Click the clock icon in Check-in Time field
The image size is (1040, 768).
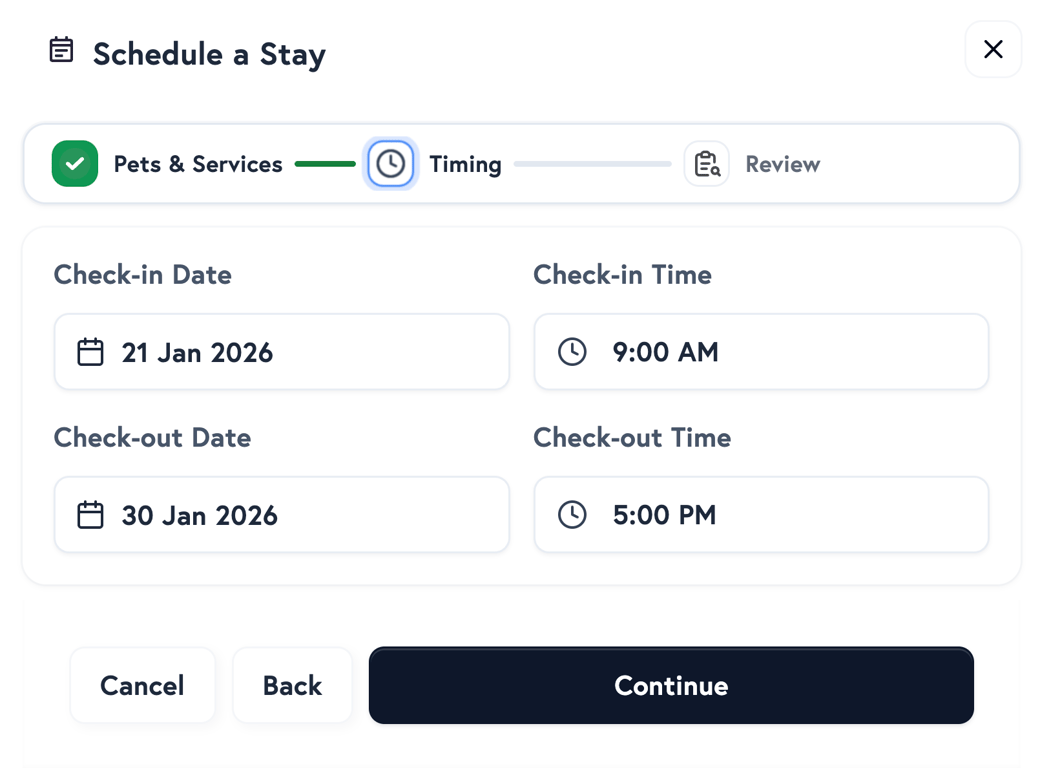571,351
